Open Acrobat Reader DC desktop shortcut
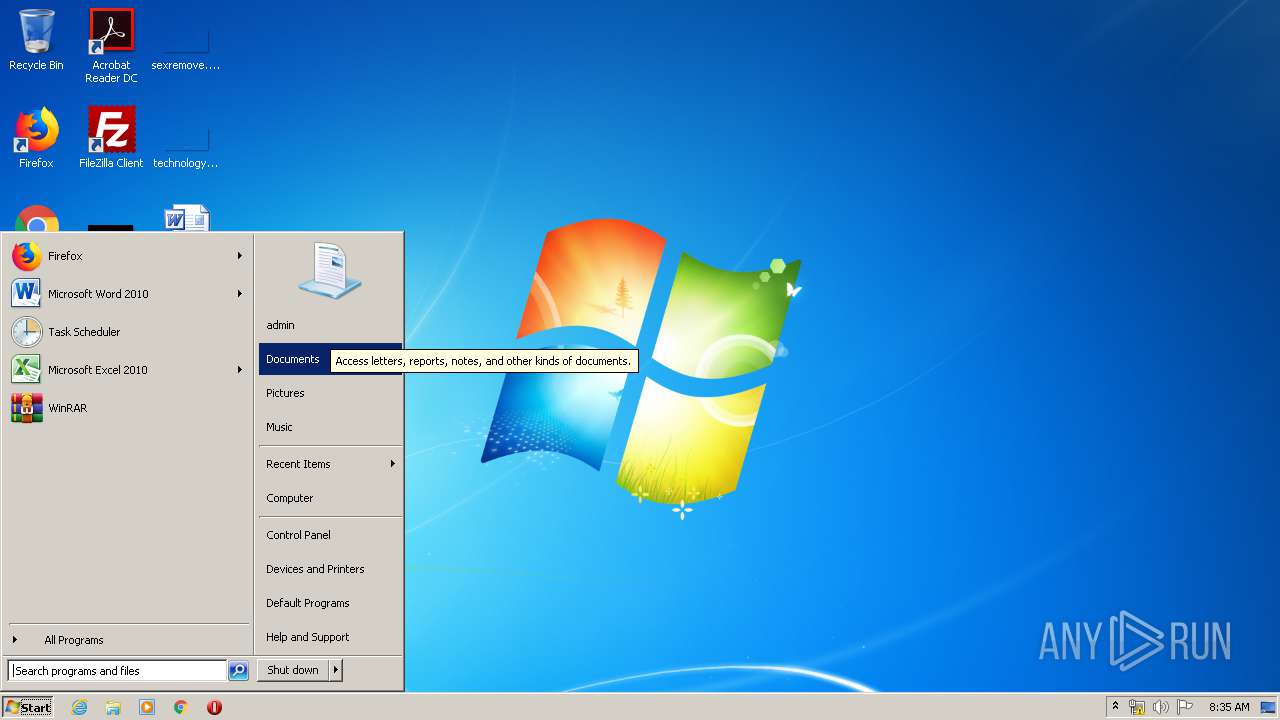Image resolution: width=1280 pixels, height=720 pixels. (x=111, y=45)
